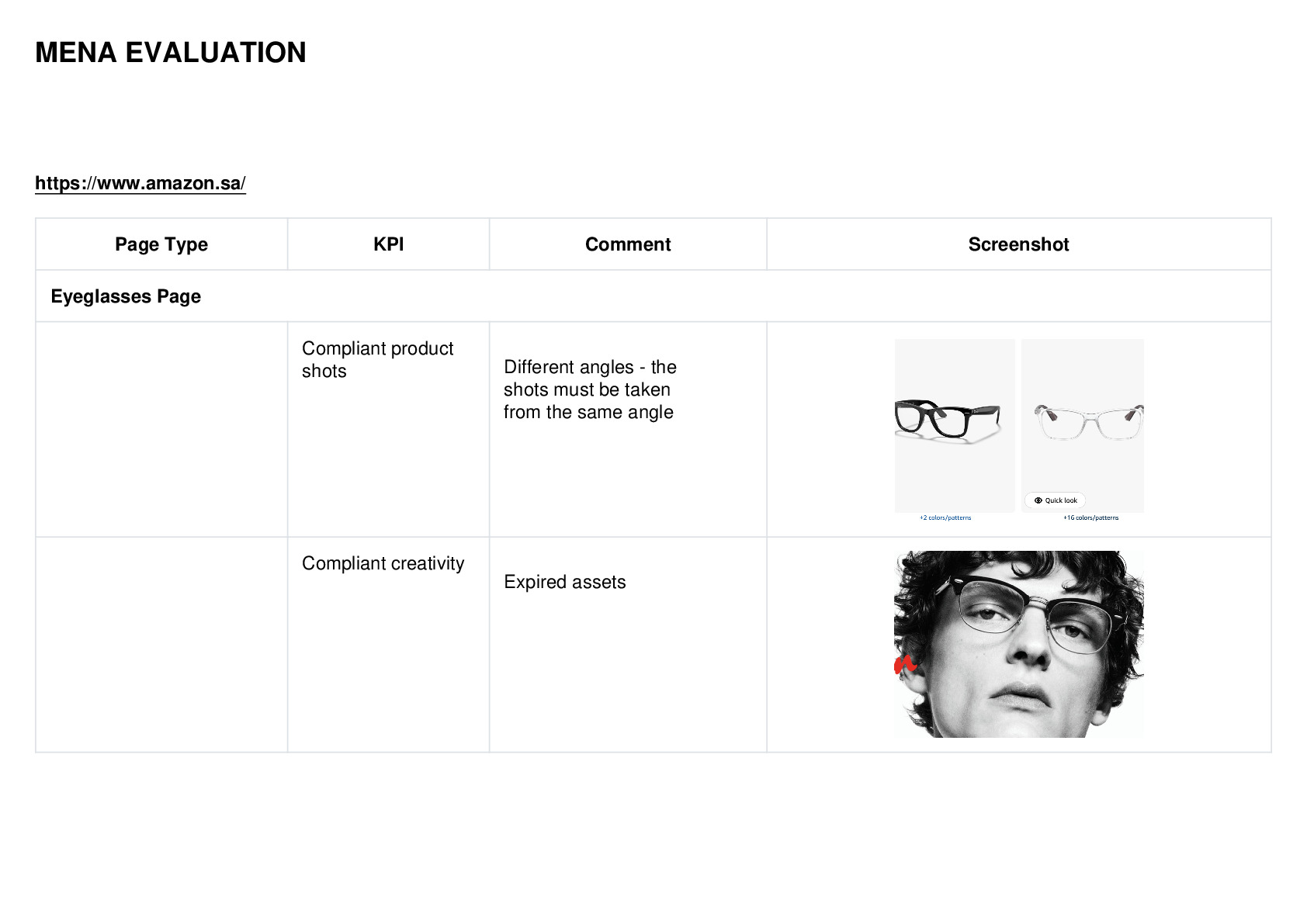Open the +2 colors/patterns link
This screenshot has width=1307, height=924.
pos(945,517)
